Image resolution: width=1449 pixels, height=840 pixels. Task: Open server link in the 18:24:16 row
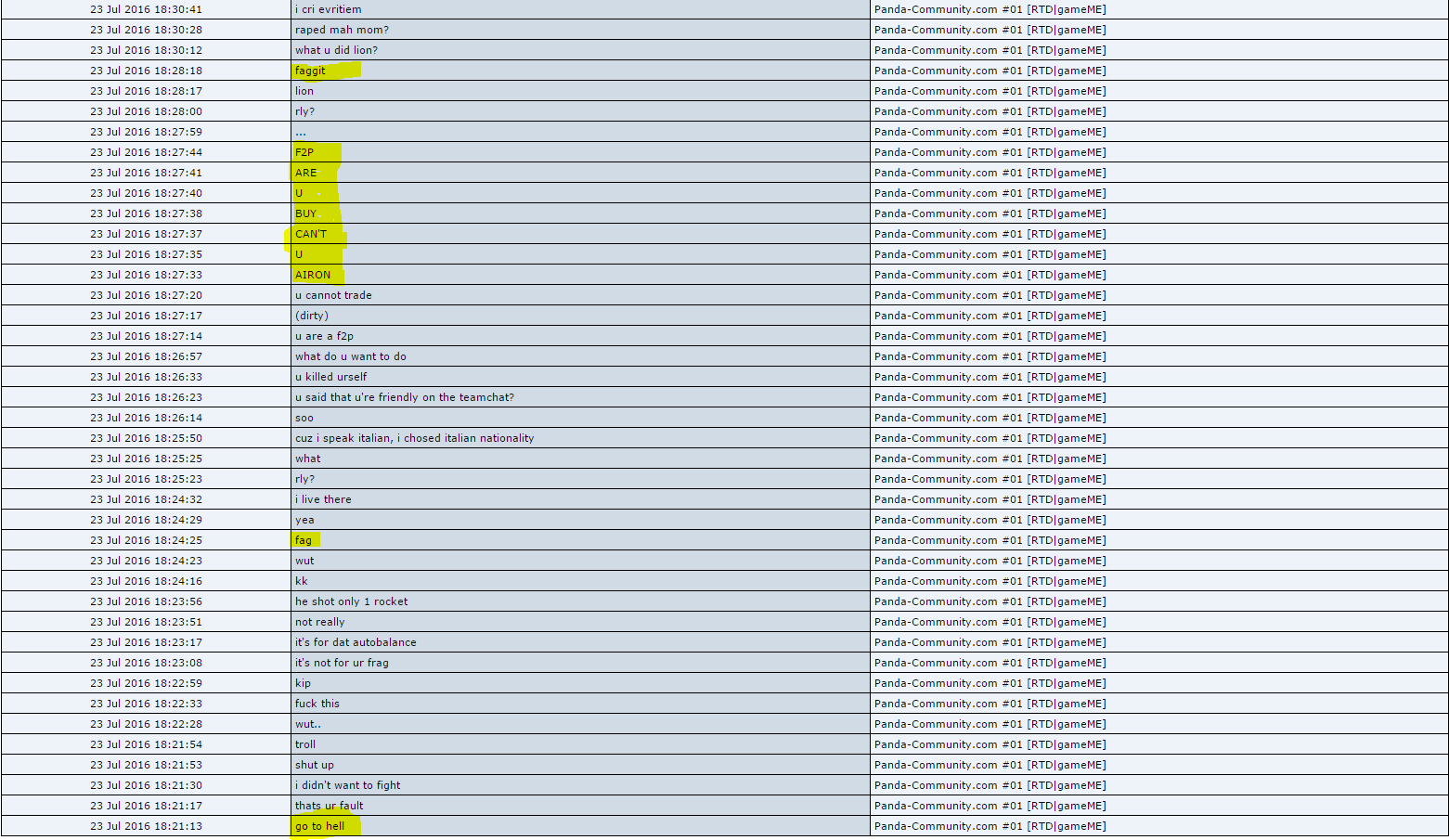click(990, 581)
